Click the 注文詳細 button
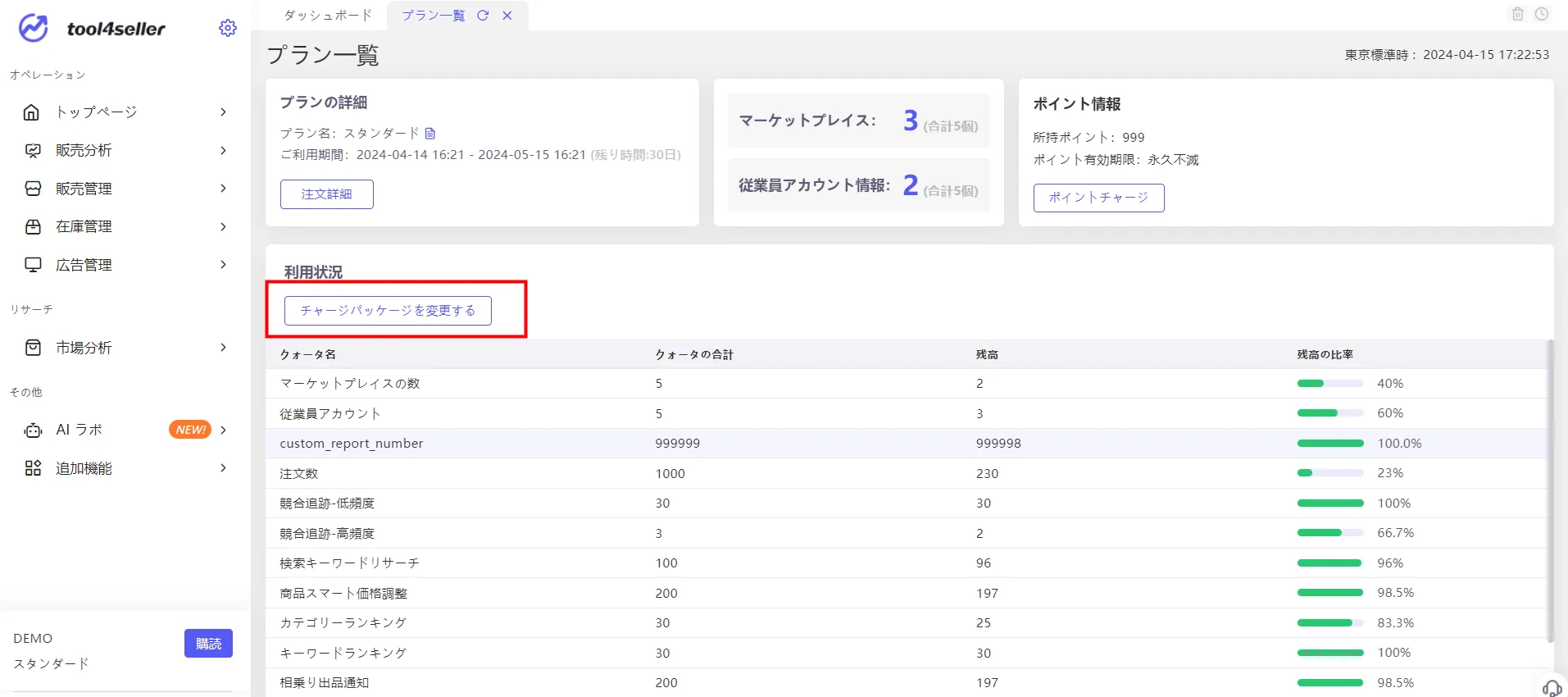Viewport: 1568px width, 697px height. tap(326, 194)
